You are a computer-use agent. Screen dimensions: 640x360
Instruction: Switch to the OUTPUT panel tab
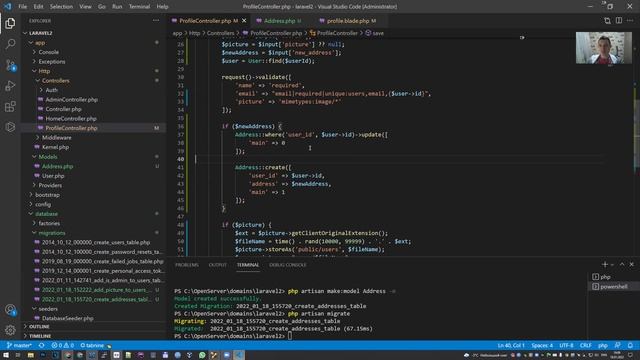coord(218,265)
